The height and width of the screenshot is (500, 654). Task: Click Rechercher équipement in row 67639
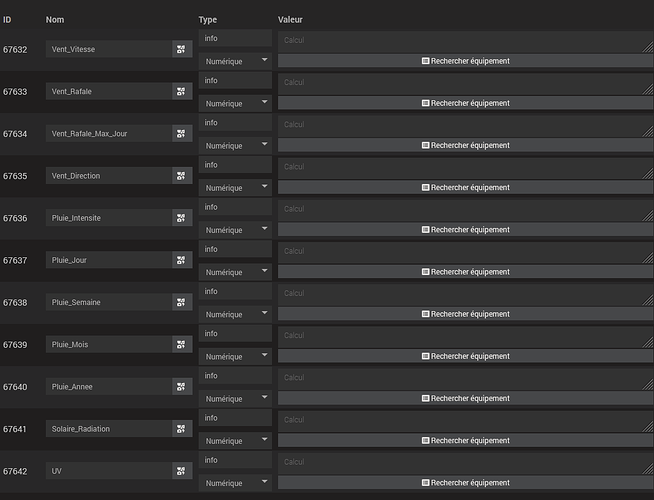(465, 356)
